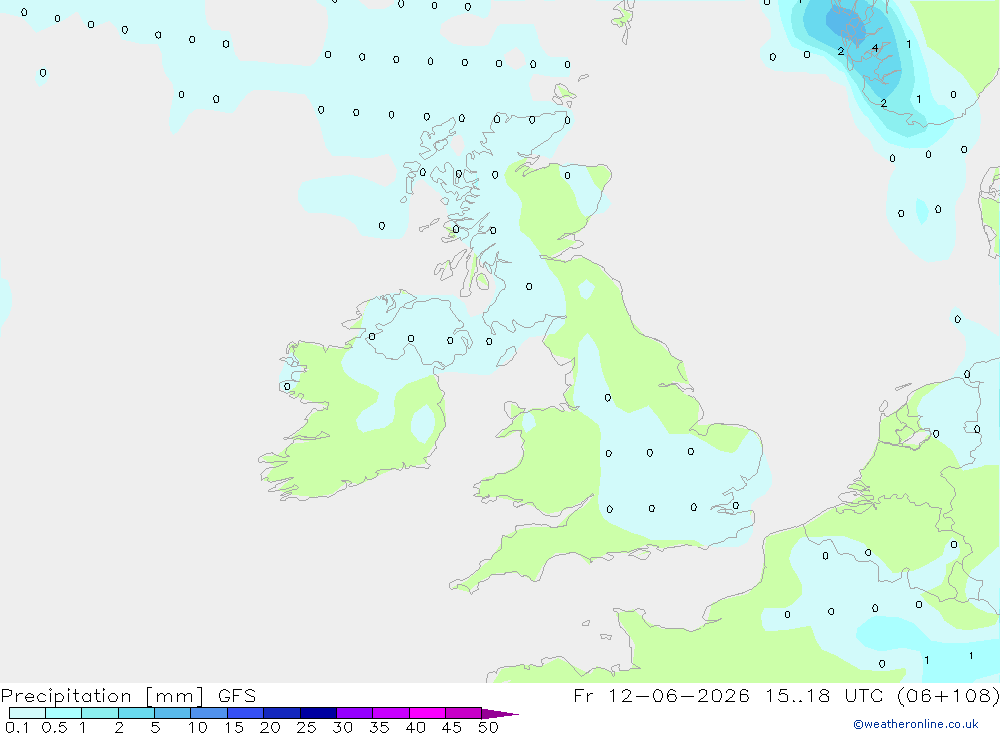Click the '25' legend scale label
The height and width of the screenshot is (733, 1000).
click(306, 727)
